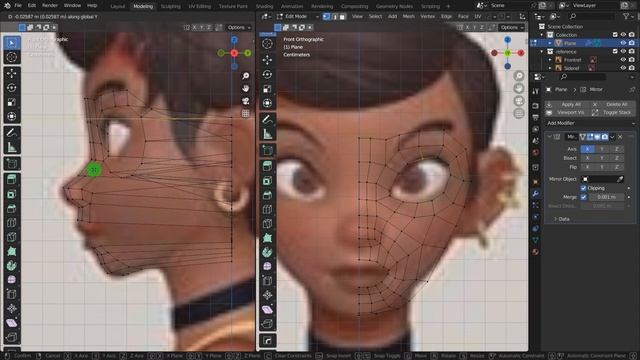Open the Modeling workspace tab
Screen dimensions: 640x360
click(x=143, y=6)
